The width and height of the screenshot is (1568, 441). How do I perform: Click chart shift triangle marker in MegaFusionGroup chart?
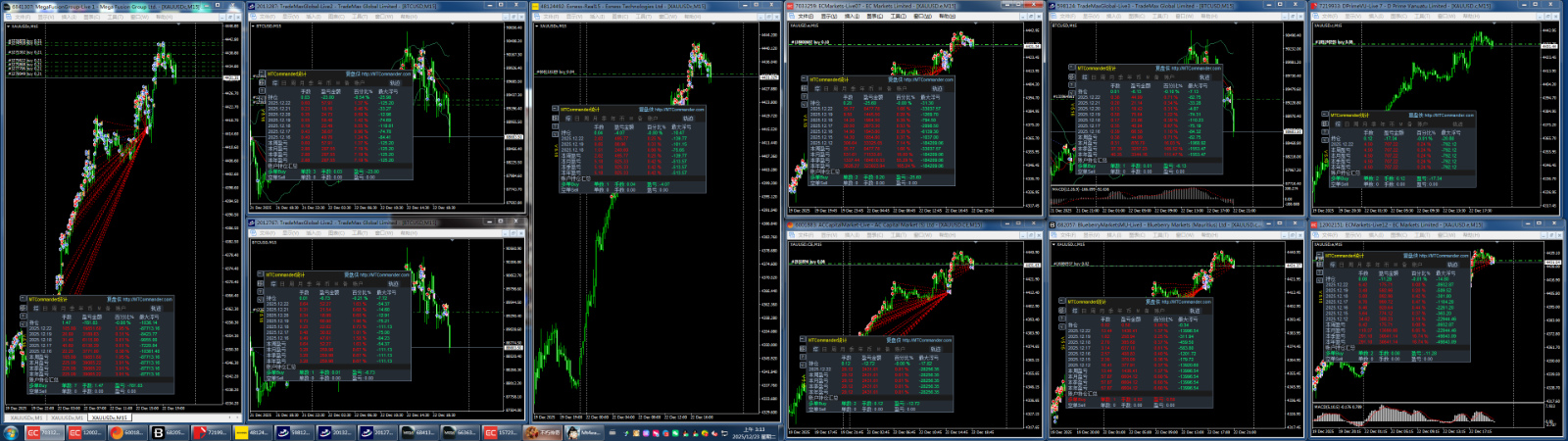[178, 24]
